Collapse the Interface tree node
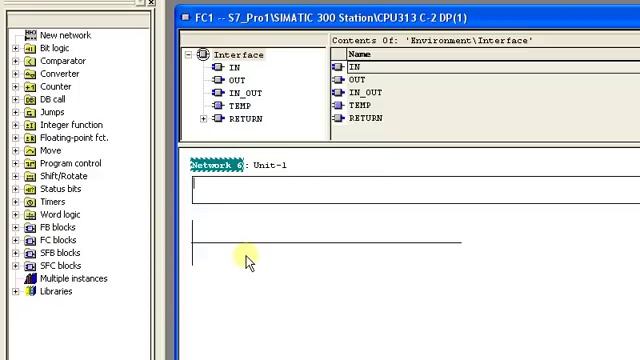 [188, 55]
